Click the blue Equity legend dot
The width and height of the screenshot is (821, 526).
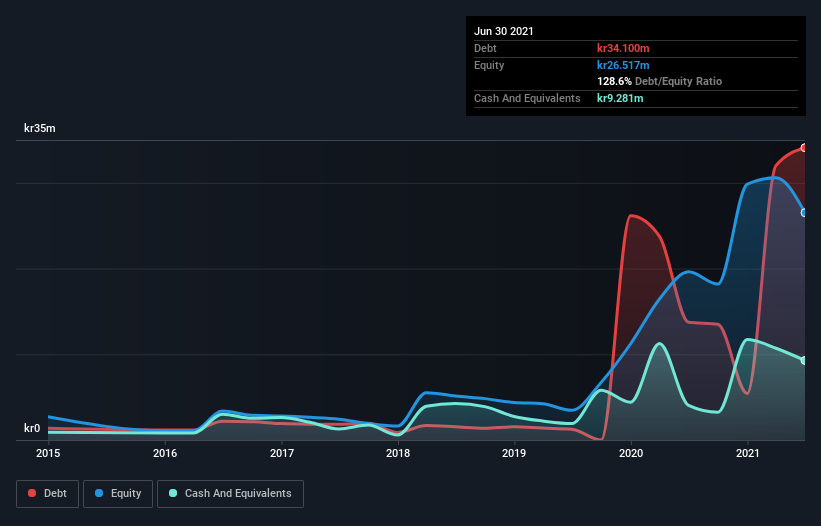point(99,493)
